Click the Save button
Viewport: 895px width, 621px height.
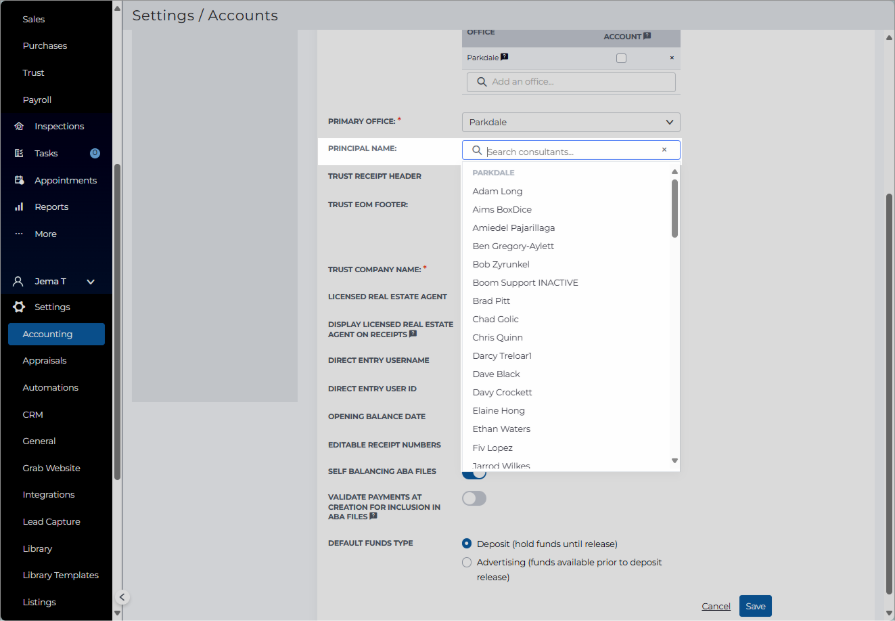tap(755, 606)
